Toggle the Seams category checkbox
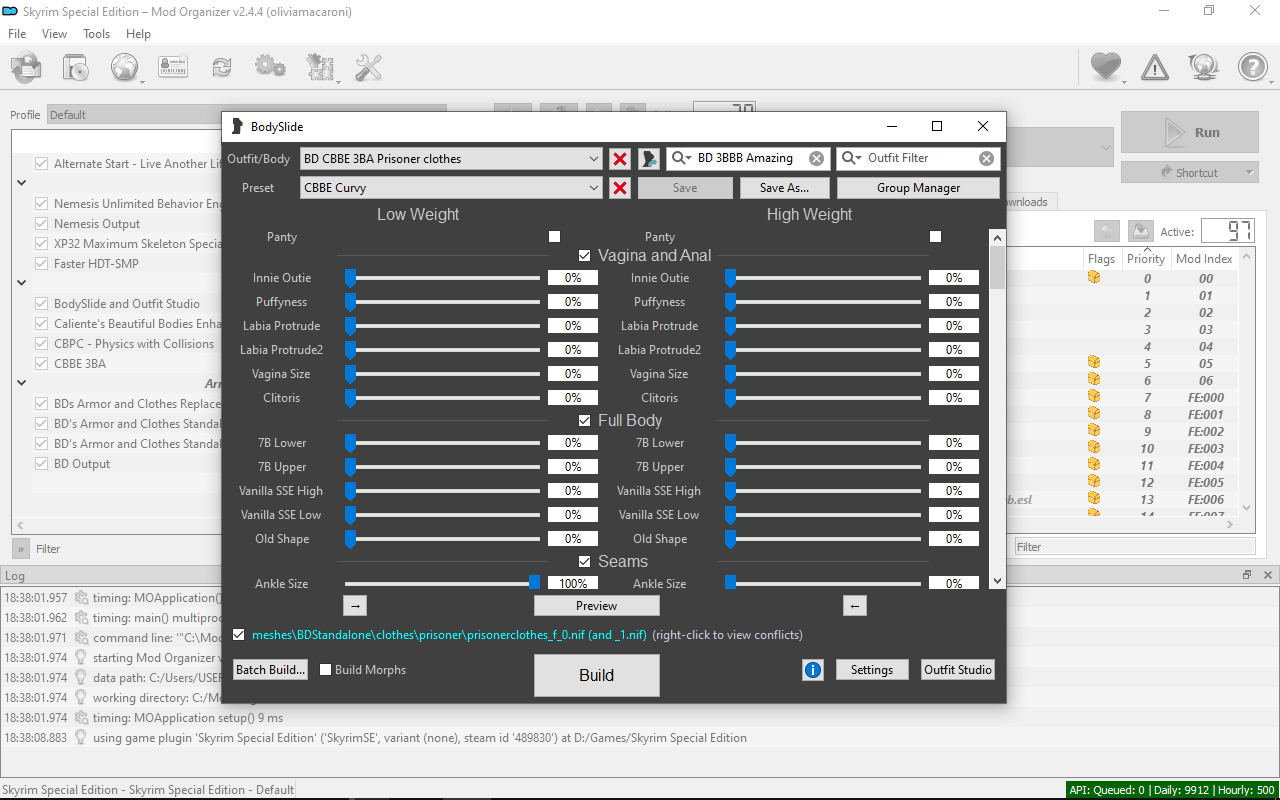 tap(585, 562)
